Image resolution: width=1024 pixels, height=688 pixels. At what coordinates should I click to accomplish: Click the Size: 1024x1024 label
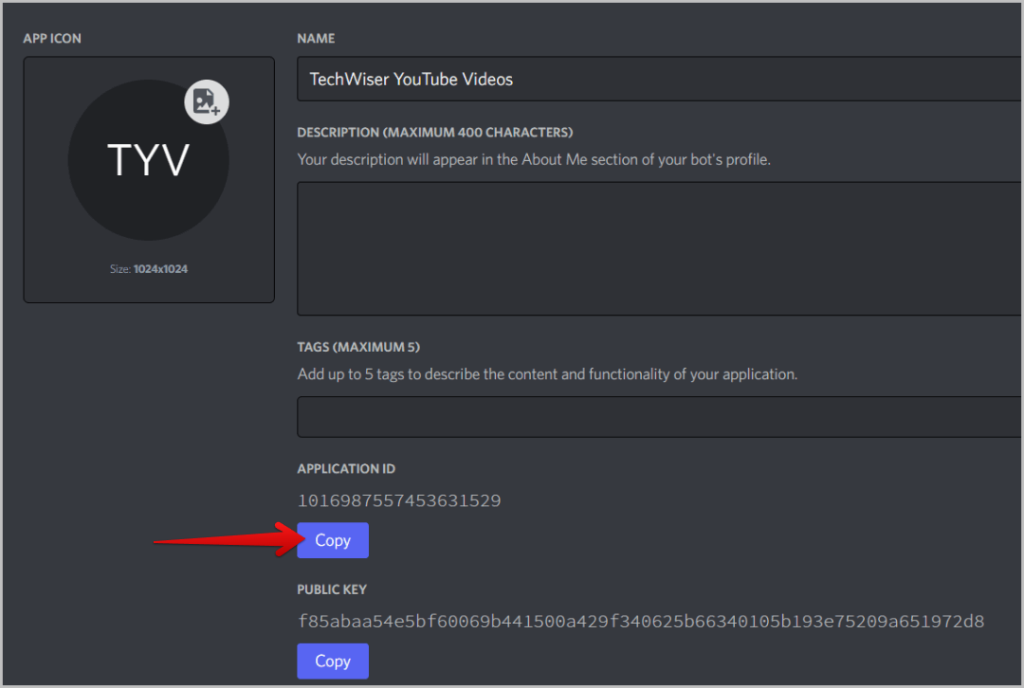(x=148, y=269)
